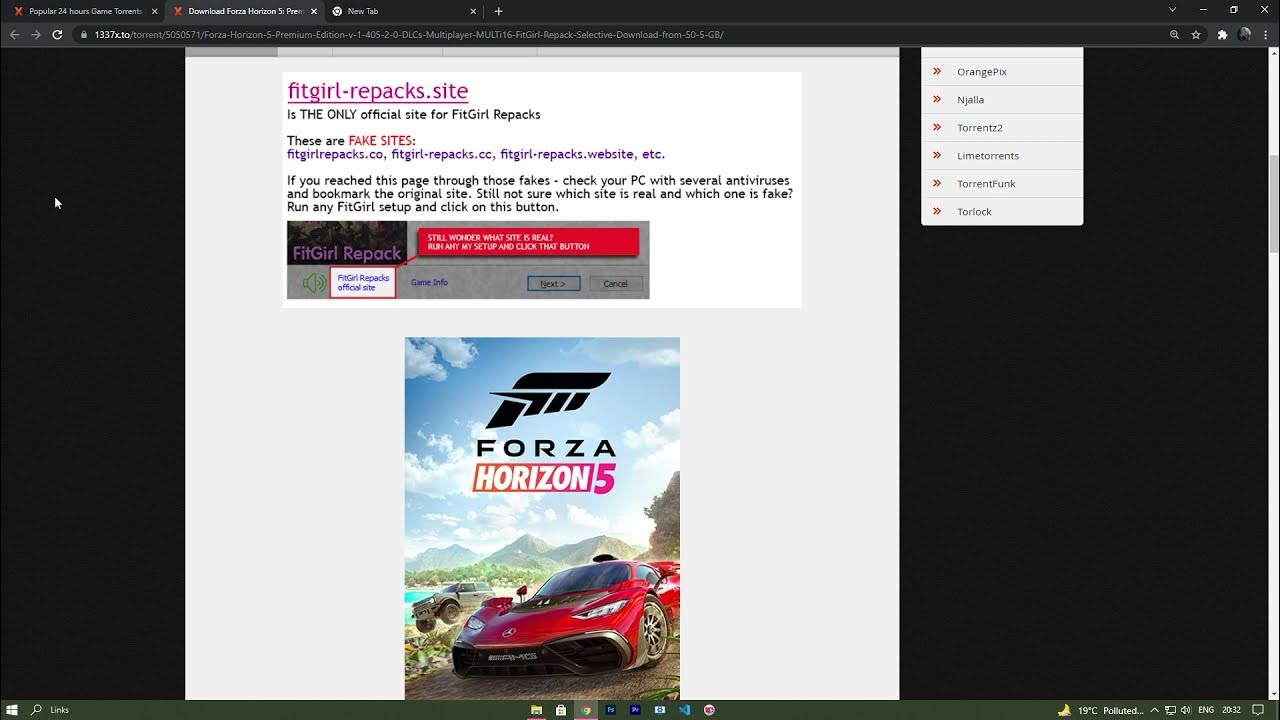The height and width of the screenshot is (720, 1280).
Task: Click the fitgirl-repacks.website link
Action: click(x=566, y=154)
